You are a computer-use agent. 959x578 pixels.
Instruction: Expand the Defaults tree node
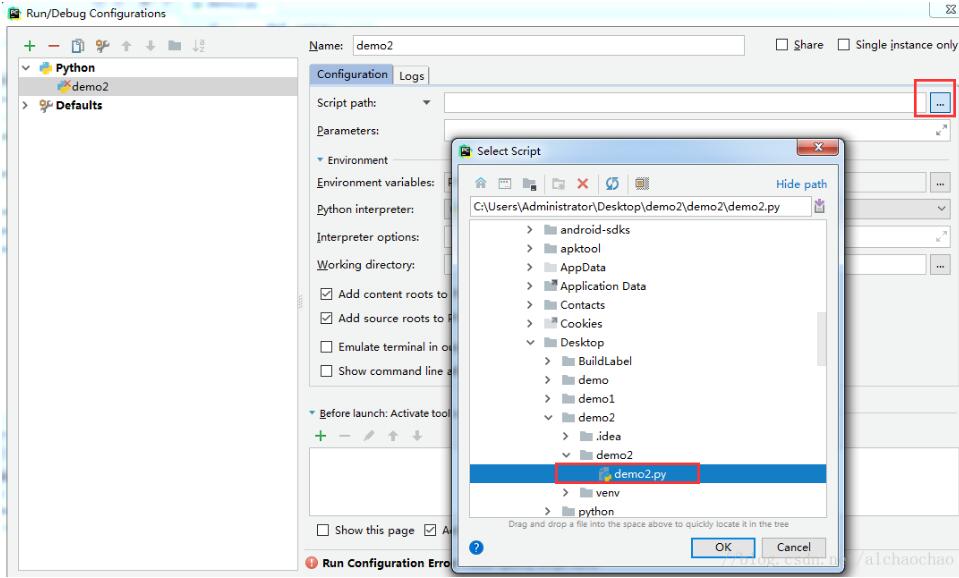pos(25,105)
